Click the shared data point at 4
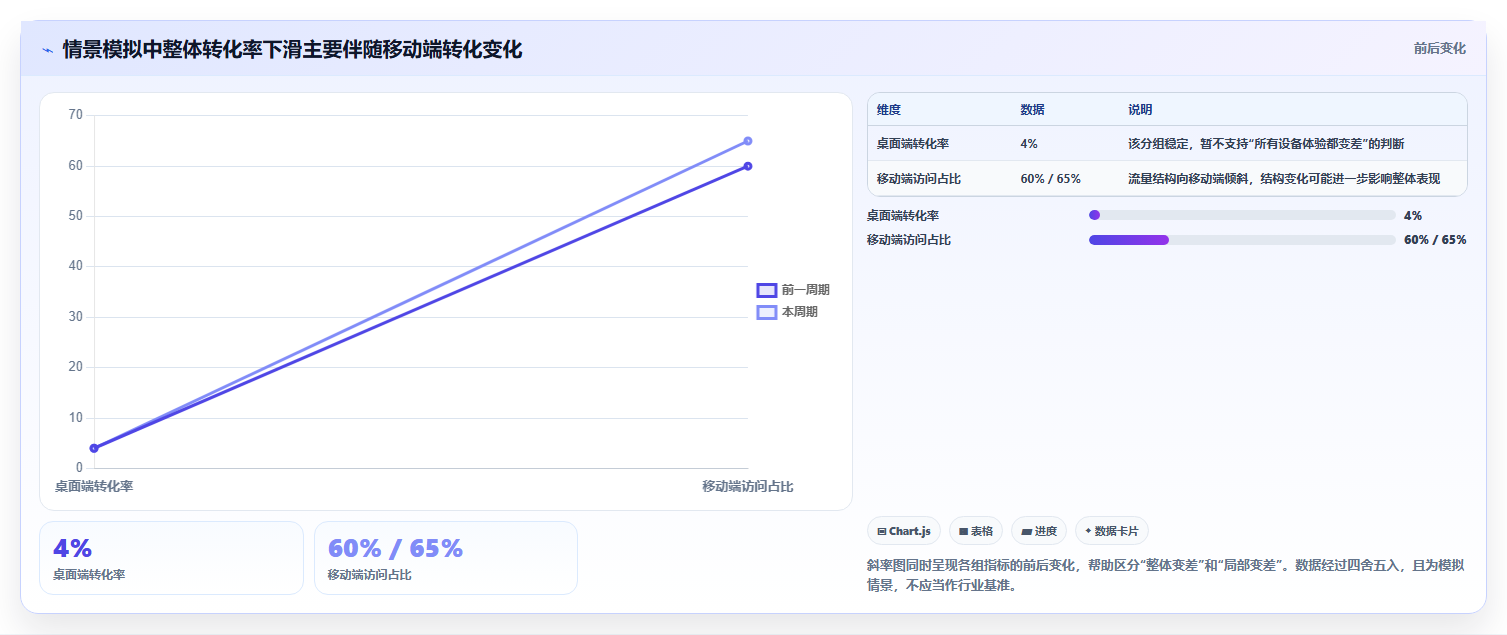Image resolution: width=1507 pixels, height=635 pixels. [94, 448]
